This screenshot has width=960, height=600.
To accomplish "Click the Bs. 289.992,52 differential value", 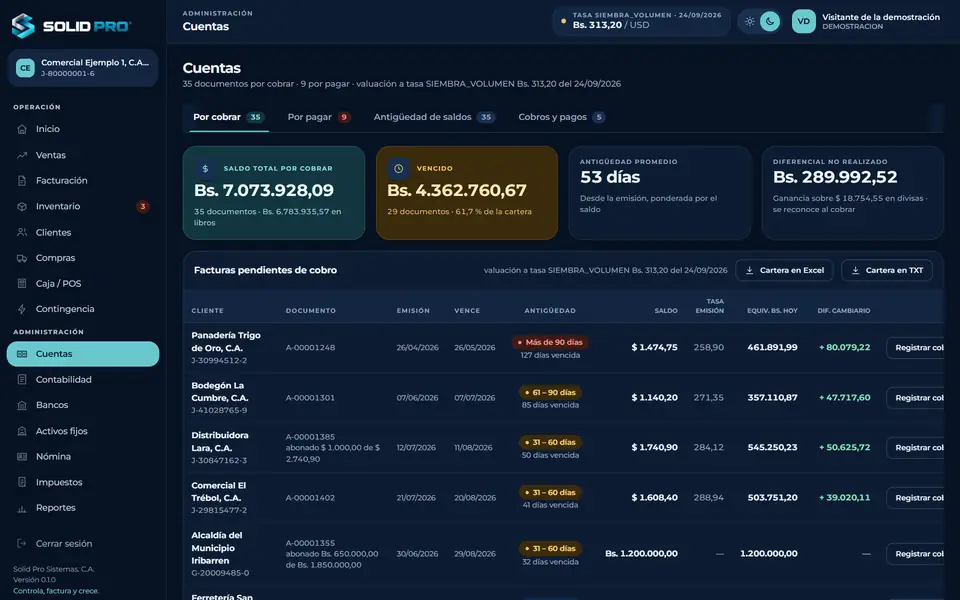I will coord(835,178).
